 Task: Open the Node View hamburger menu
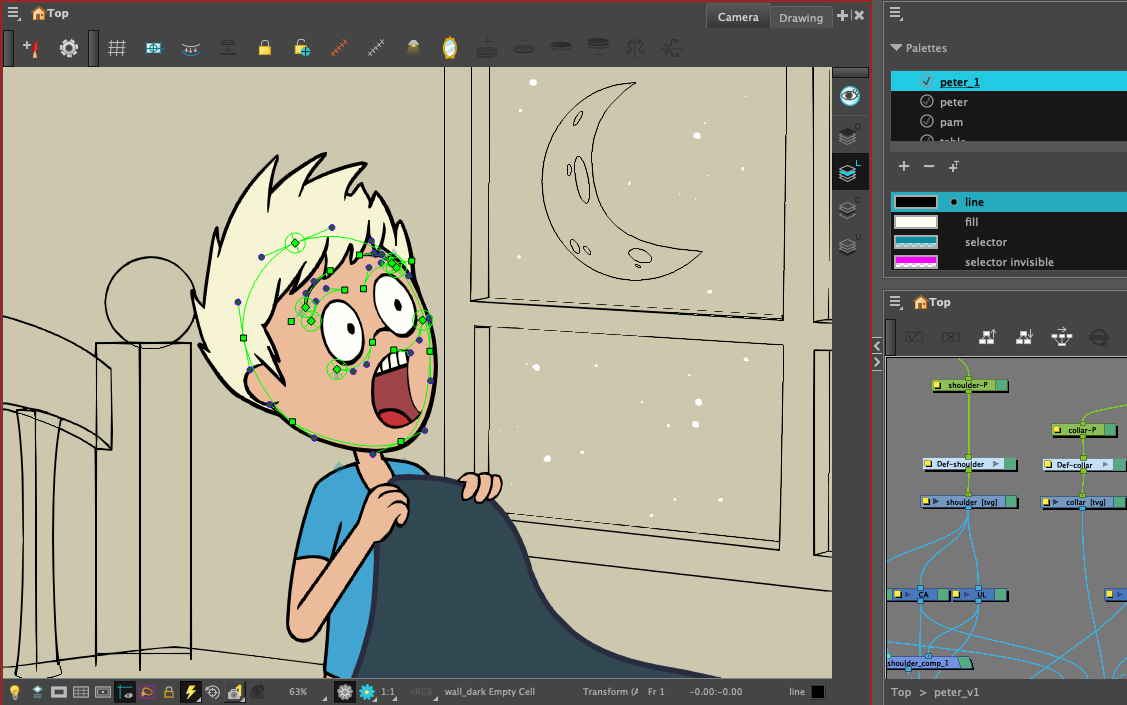895,301
